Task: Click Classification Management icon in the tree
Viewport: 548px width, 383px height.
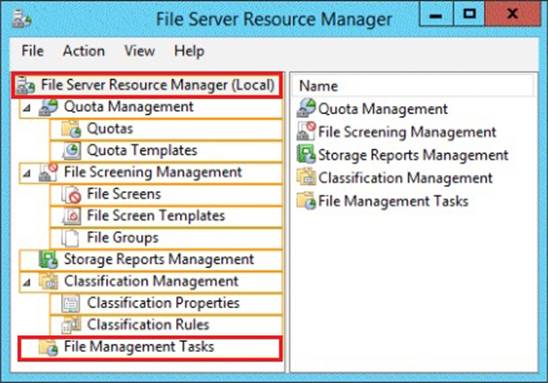Action: coord(48,281)
